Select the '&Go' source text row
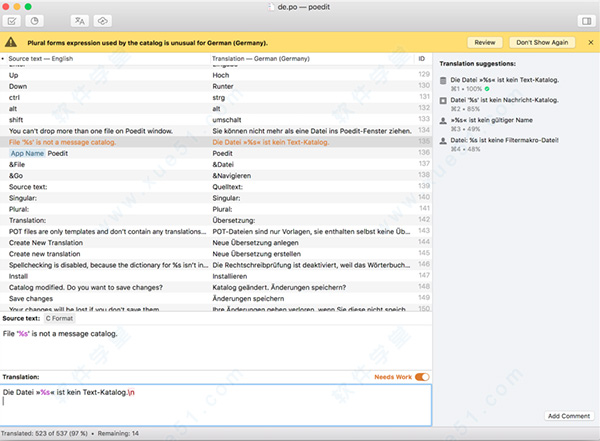 (x=216, y=176)
